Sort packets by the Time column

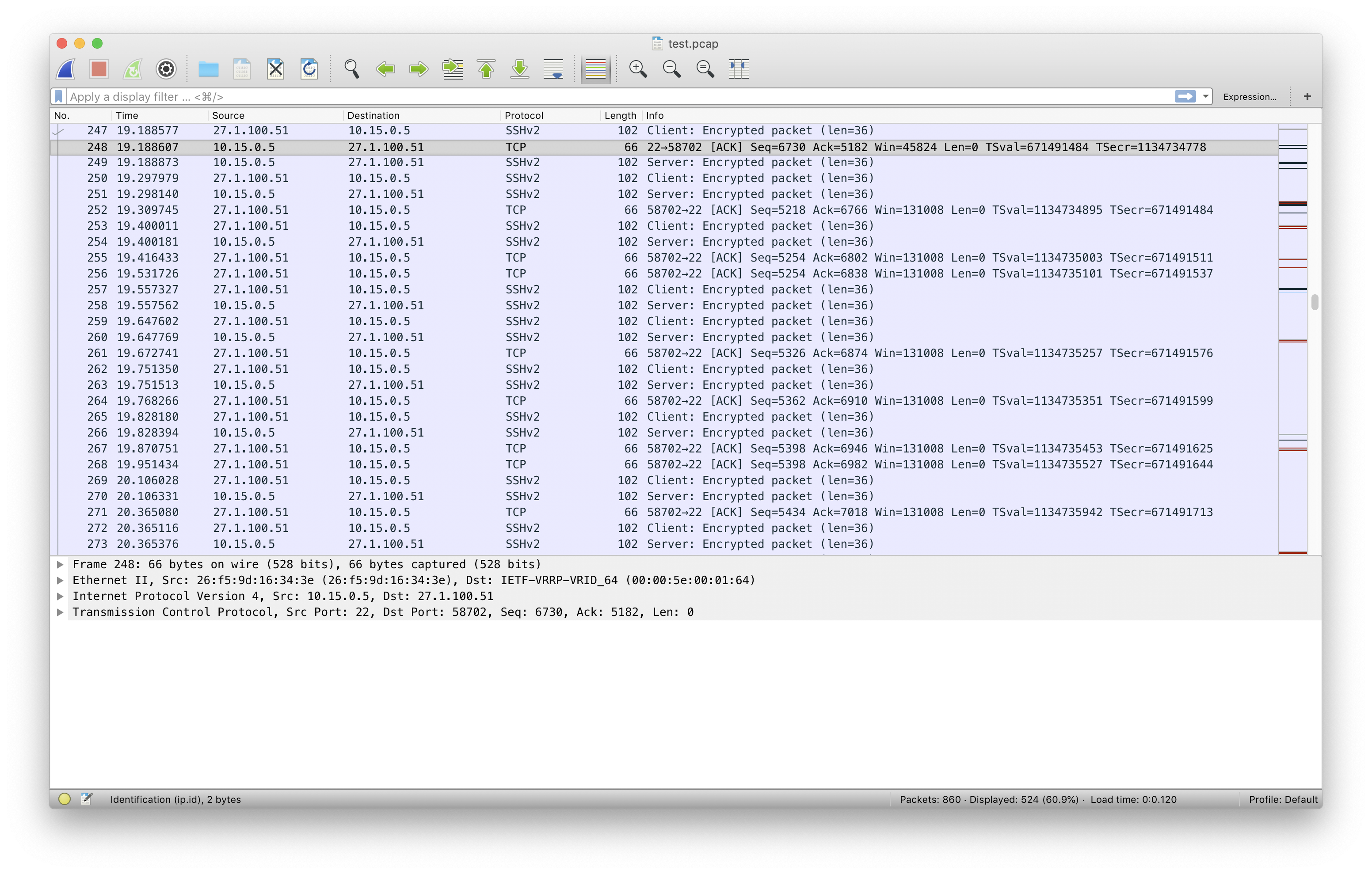[160, 115]
